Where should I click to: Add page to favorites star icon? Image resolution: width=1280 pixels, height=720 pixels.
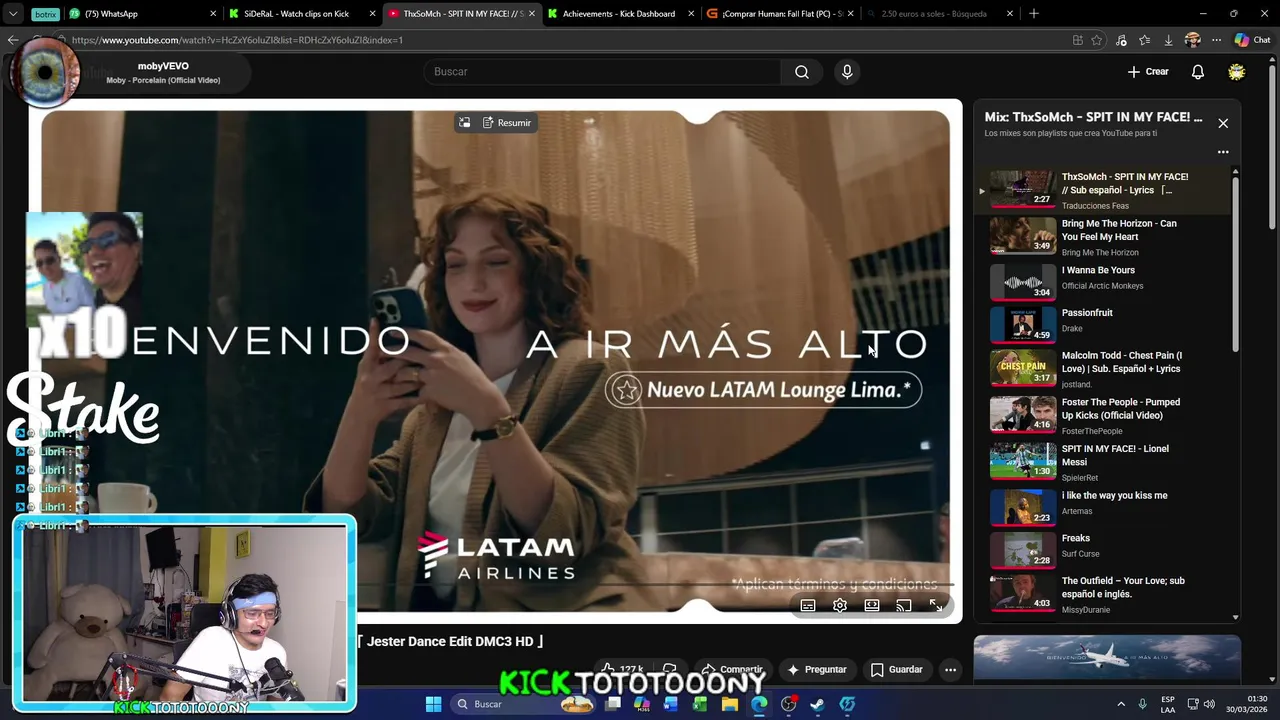click(1097, 40)
